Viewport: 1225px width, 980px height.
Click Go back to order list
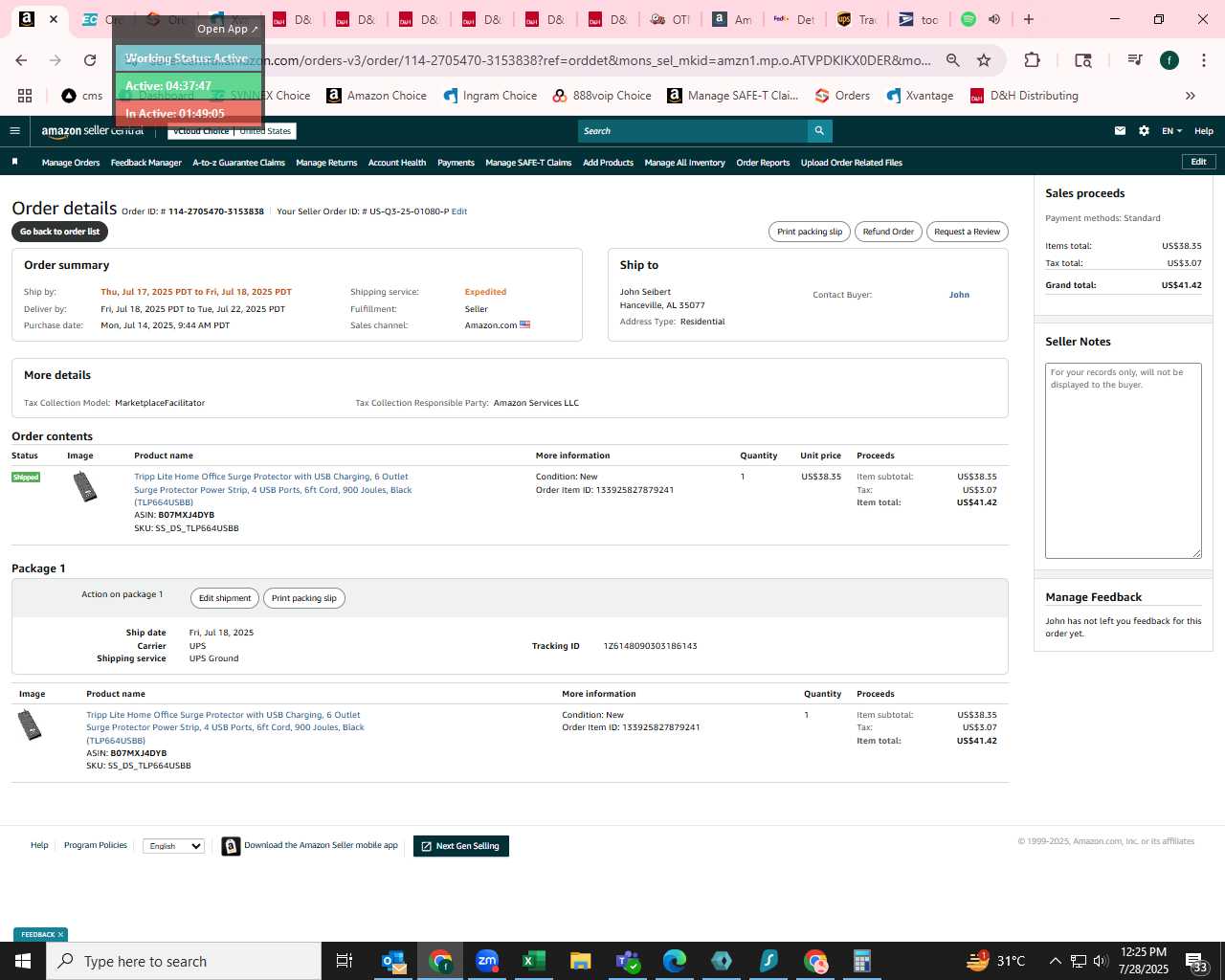(59, 232)
